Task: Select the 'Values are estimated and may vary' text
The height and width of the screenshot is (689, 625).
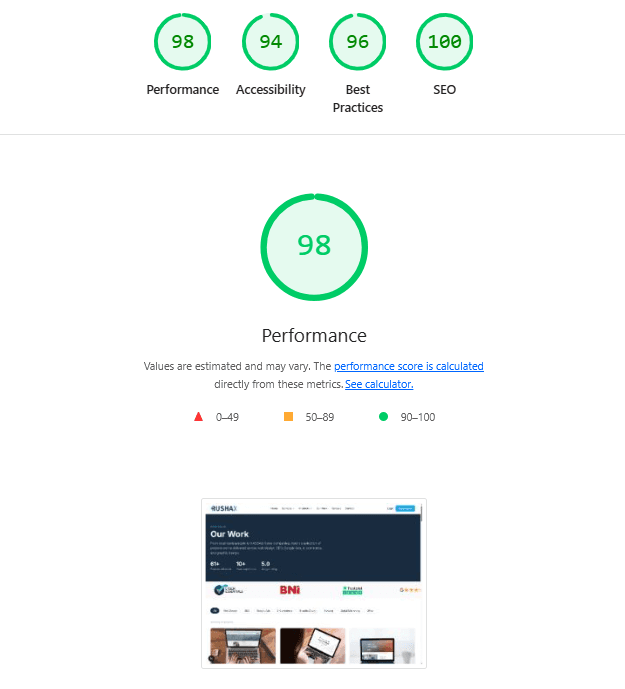Action: pyautogui.click(x=227, y=366)
